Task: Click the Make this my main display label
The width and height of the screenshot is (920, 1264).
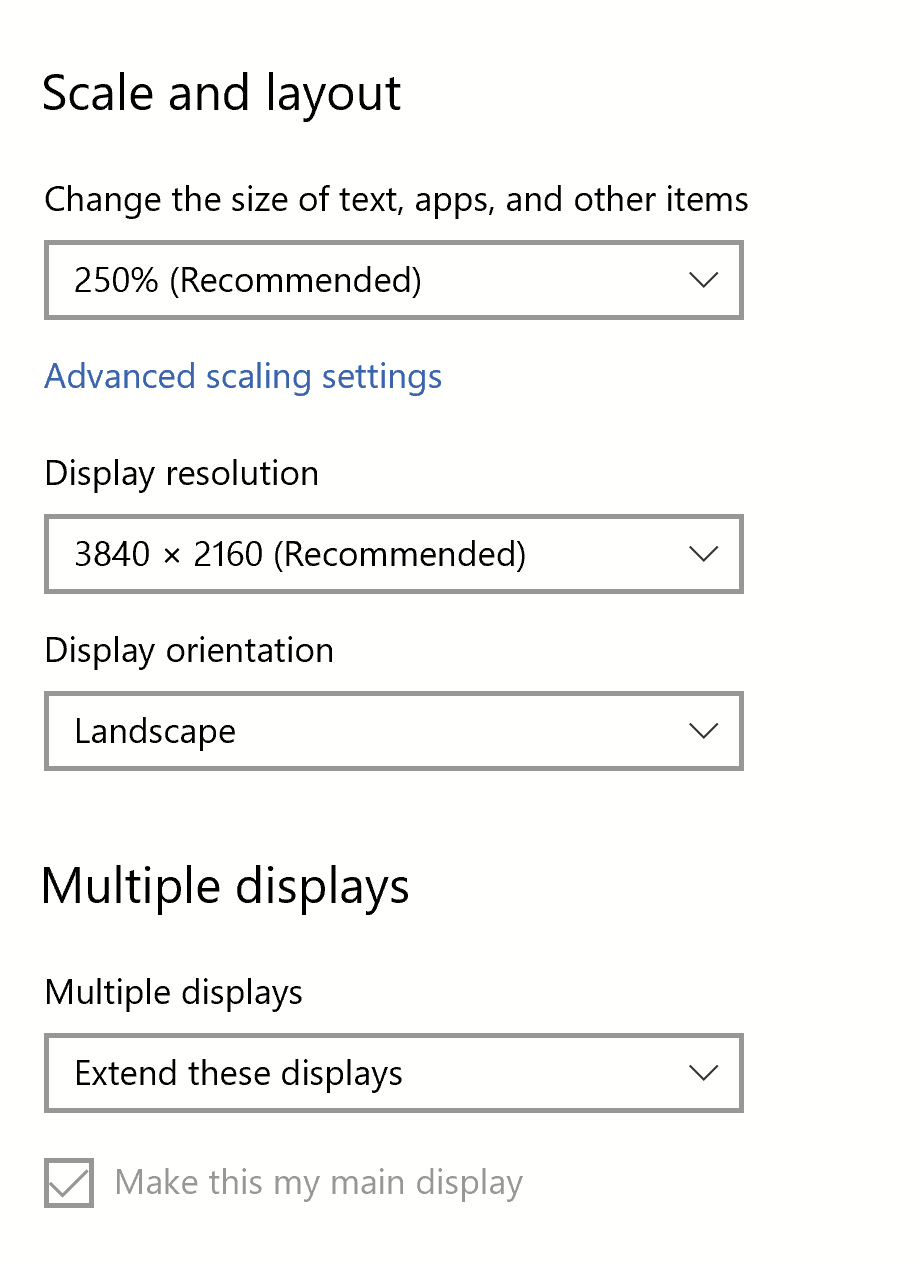Action: (x=319, y=1183)
